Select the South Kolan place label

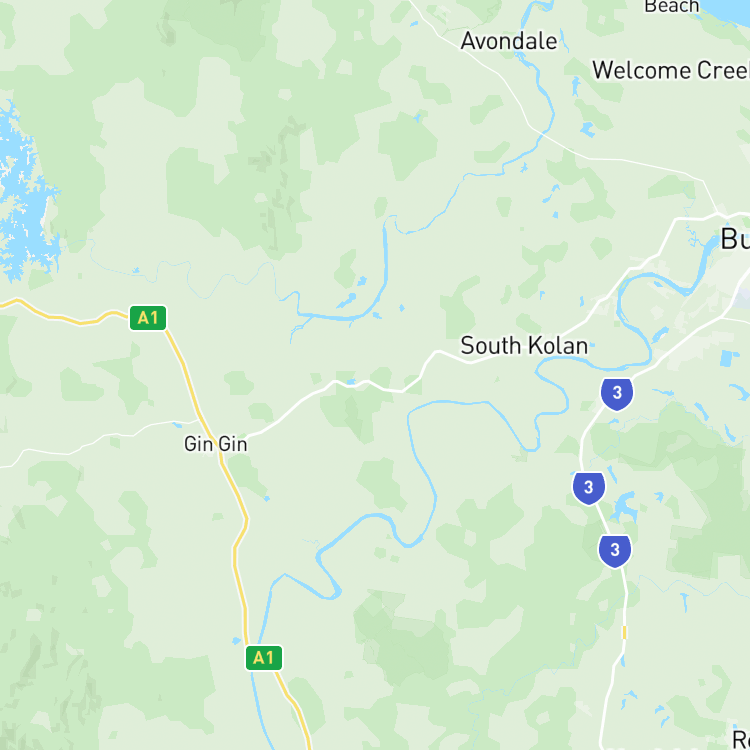524,346
